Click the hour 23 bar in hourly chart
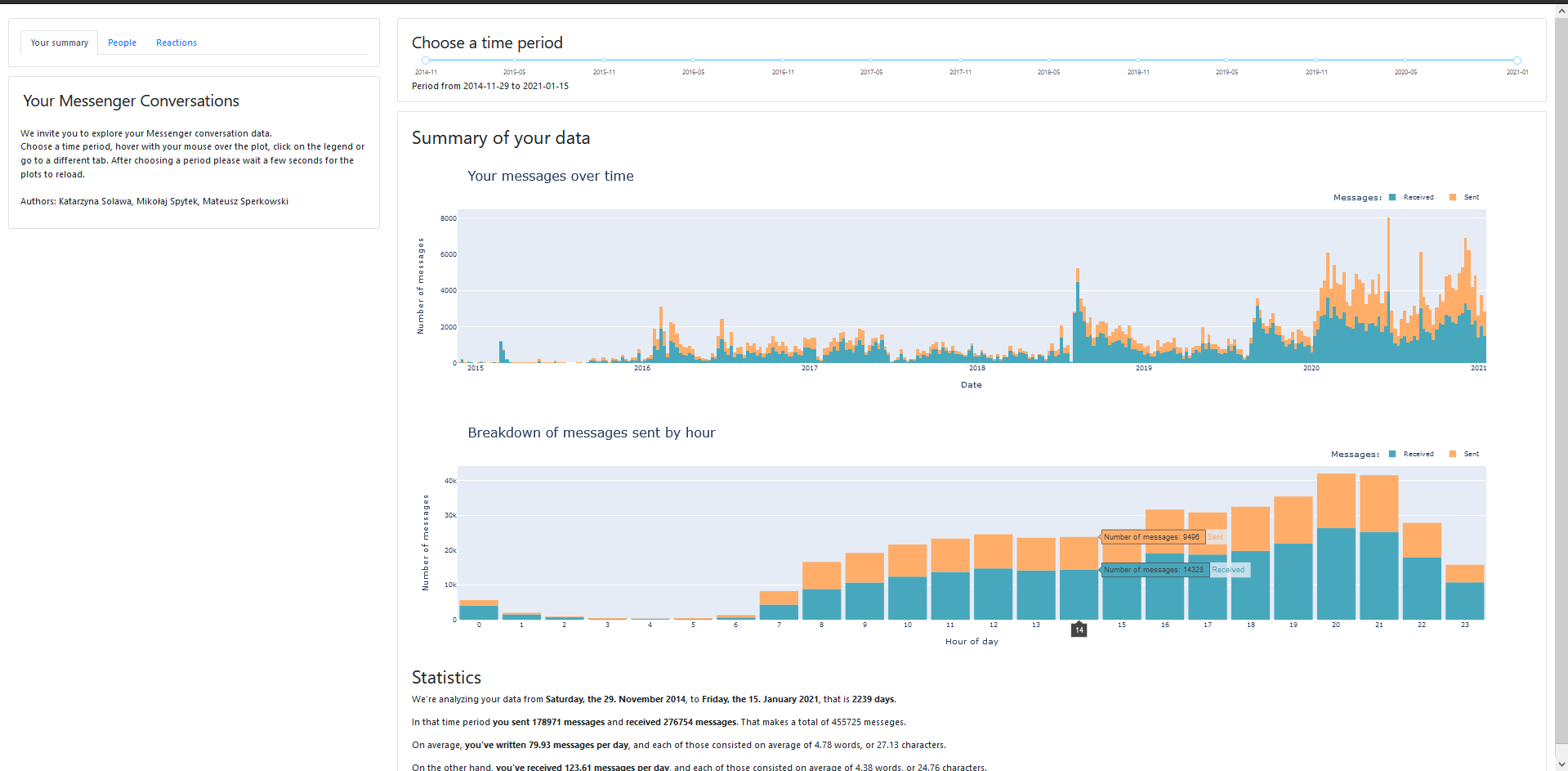1568x771 pixels. [1465, 592]
